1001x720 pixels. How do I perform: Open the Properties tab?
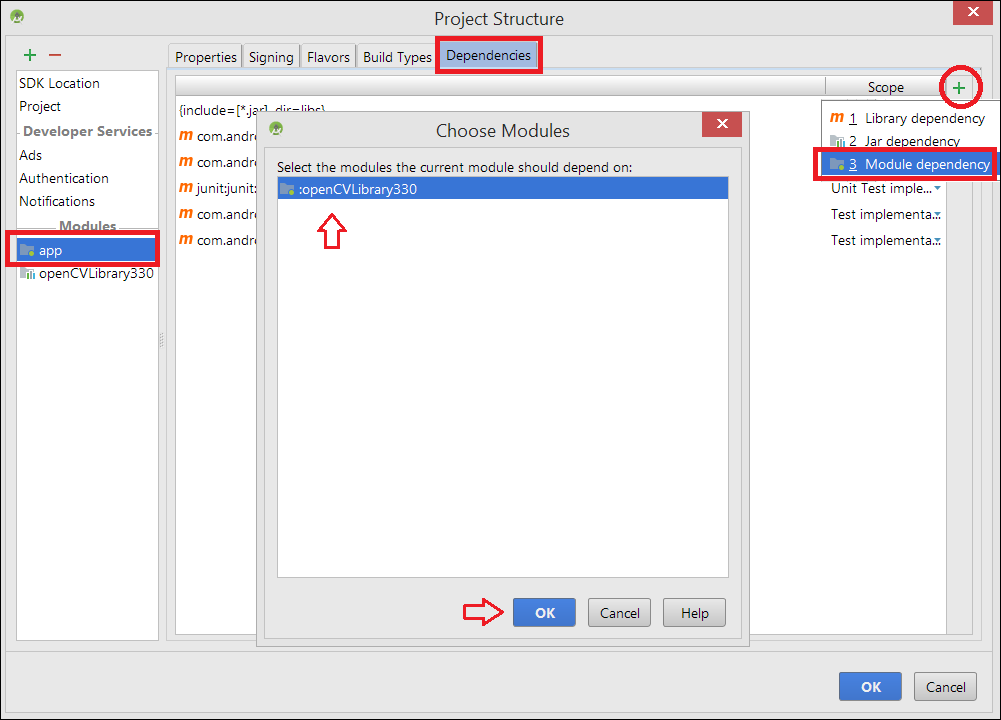pos(206,57)
